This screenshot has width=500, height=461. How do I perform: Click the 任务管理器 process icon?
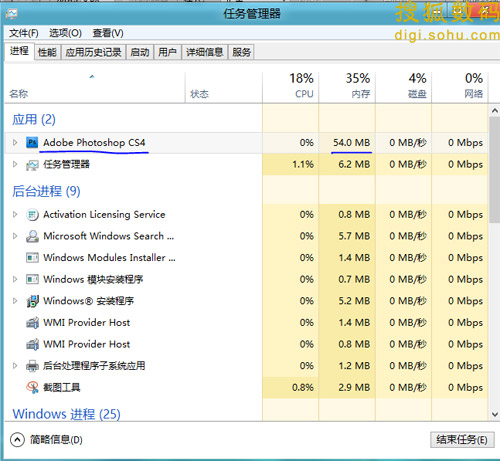pos(32,165)
